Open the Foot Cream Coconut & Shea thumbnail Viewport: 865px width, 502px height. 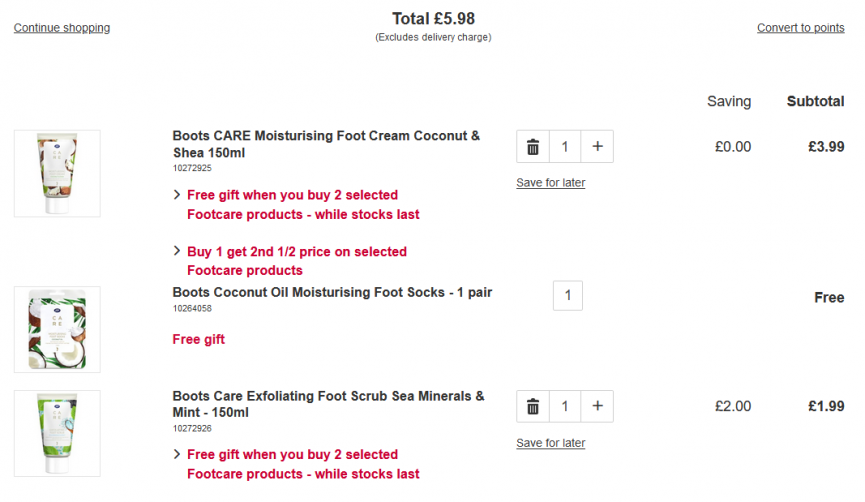57,173
